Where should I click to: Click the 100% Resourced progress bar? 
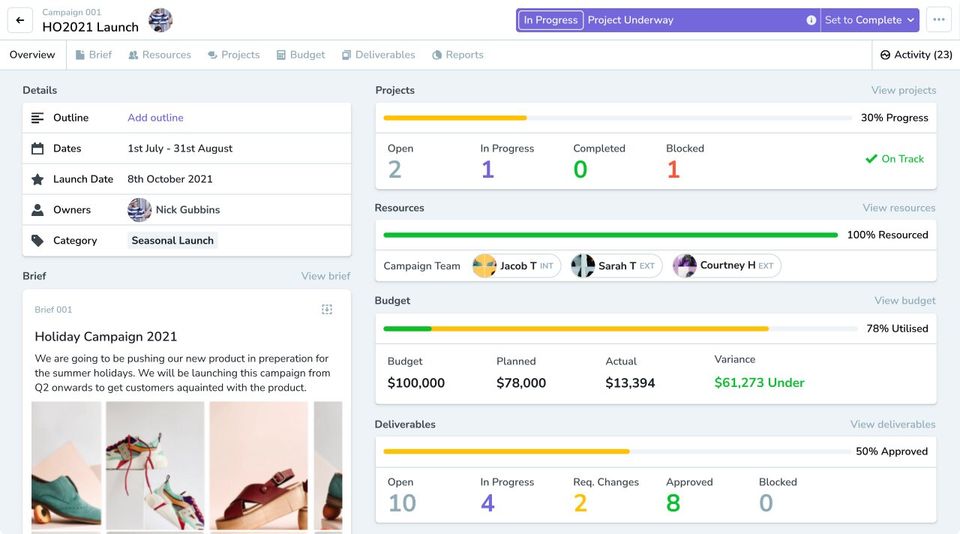pos(610,235)
